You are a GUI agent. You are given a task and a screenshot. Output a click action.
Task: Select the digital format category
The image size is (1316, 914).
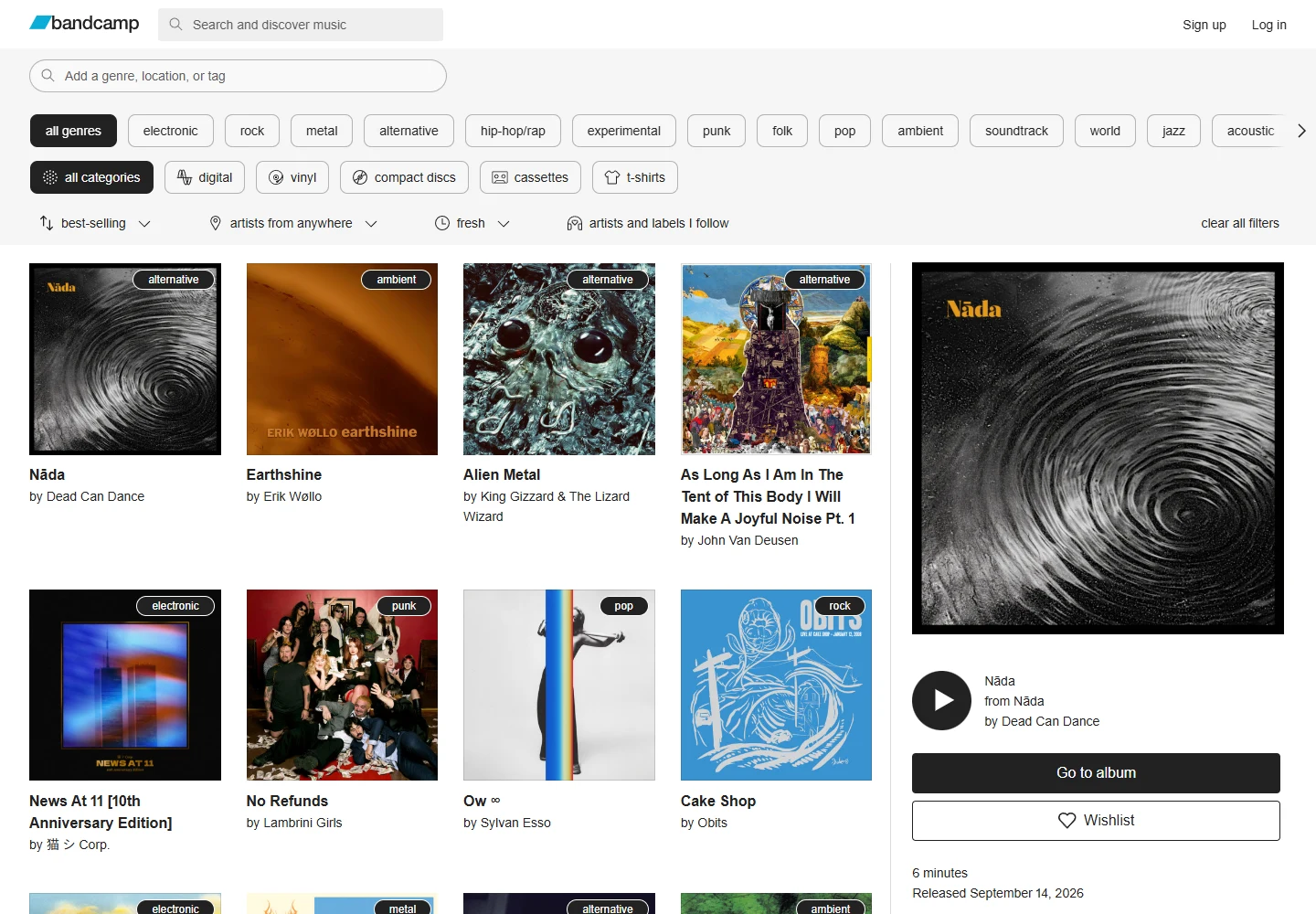pos(205,177)
